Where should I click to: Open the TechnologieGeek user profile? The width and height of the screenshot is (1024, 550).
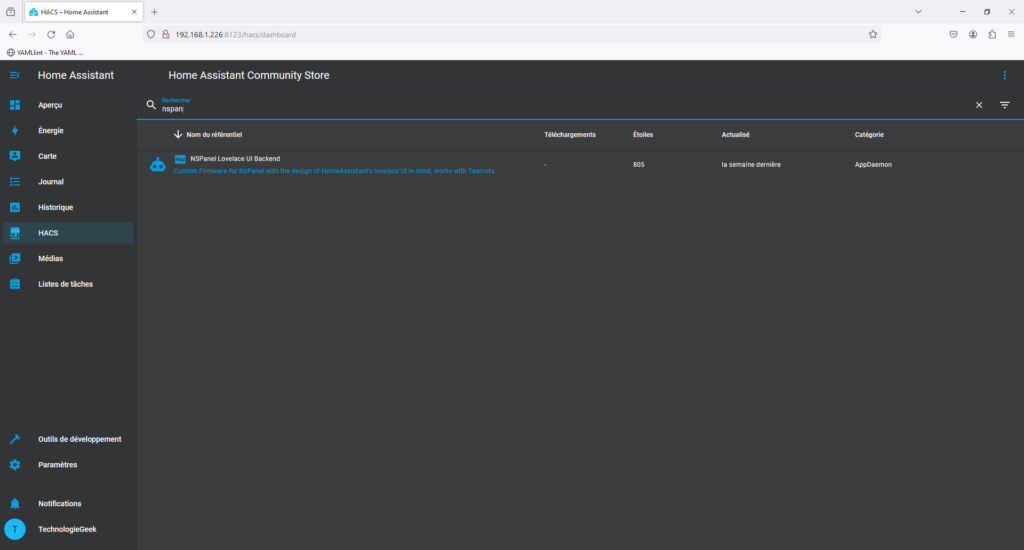click(x=68, y=529)
